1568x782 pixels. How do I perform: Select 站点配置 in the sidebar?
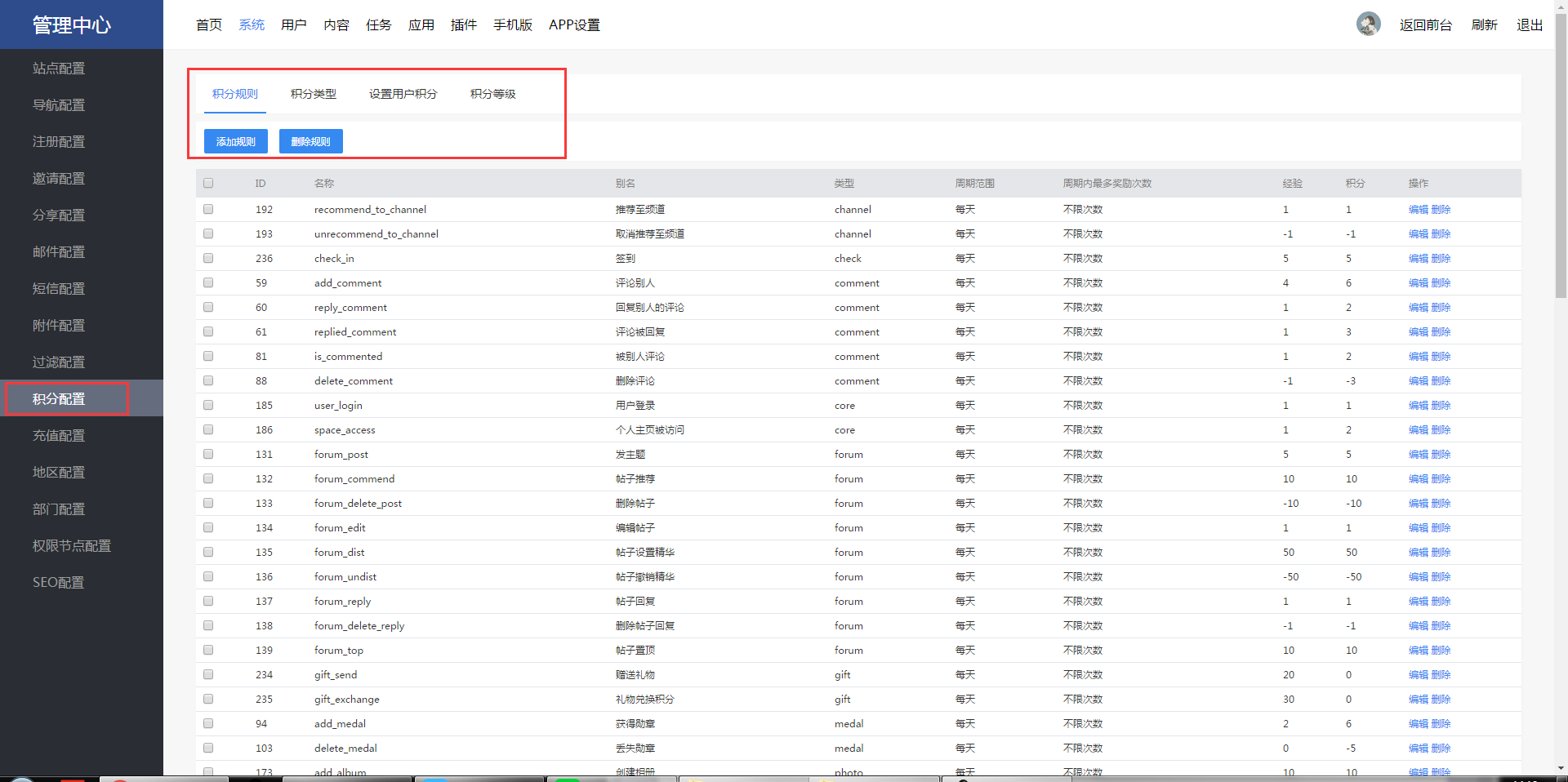[x=59, y=68]
